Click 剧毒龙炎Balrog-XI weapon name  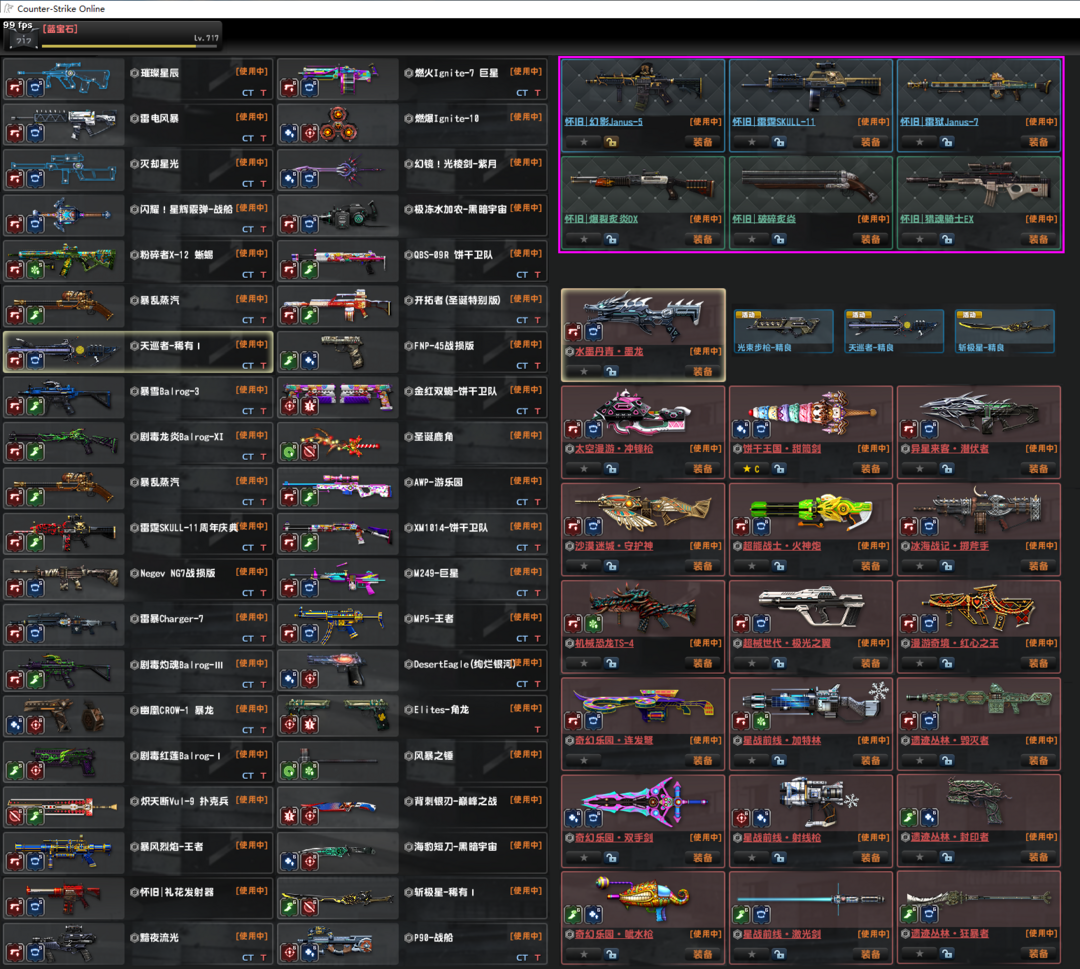coord(181,437)
